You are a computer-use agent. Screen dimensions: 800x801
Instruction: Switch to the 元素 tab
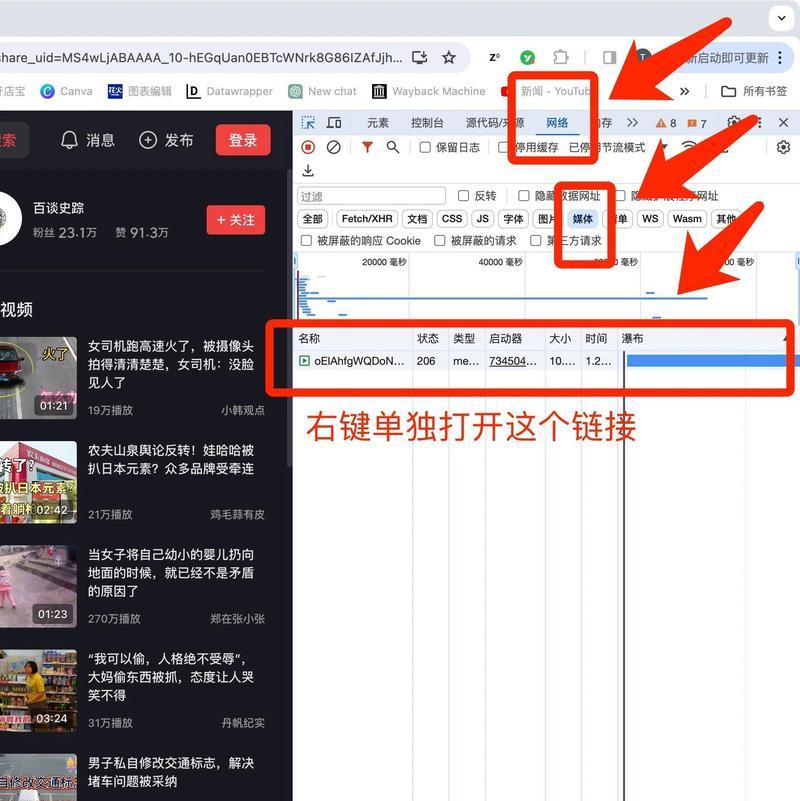tap(378, 123)
